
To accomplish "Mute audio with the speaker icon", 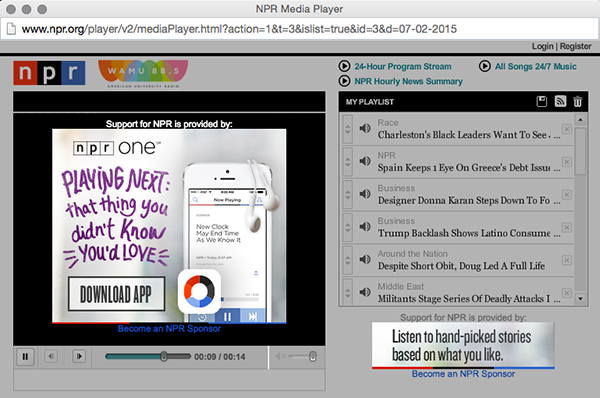I will click(x=280, y=356).
